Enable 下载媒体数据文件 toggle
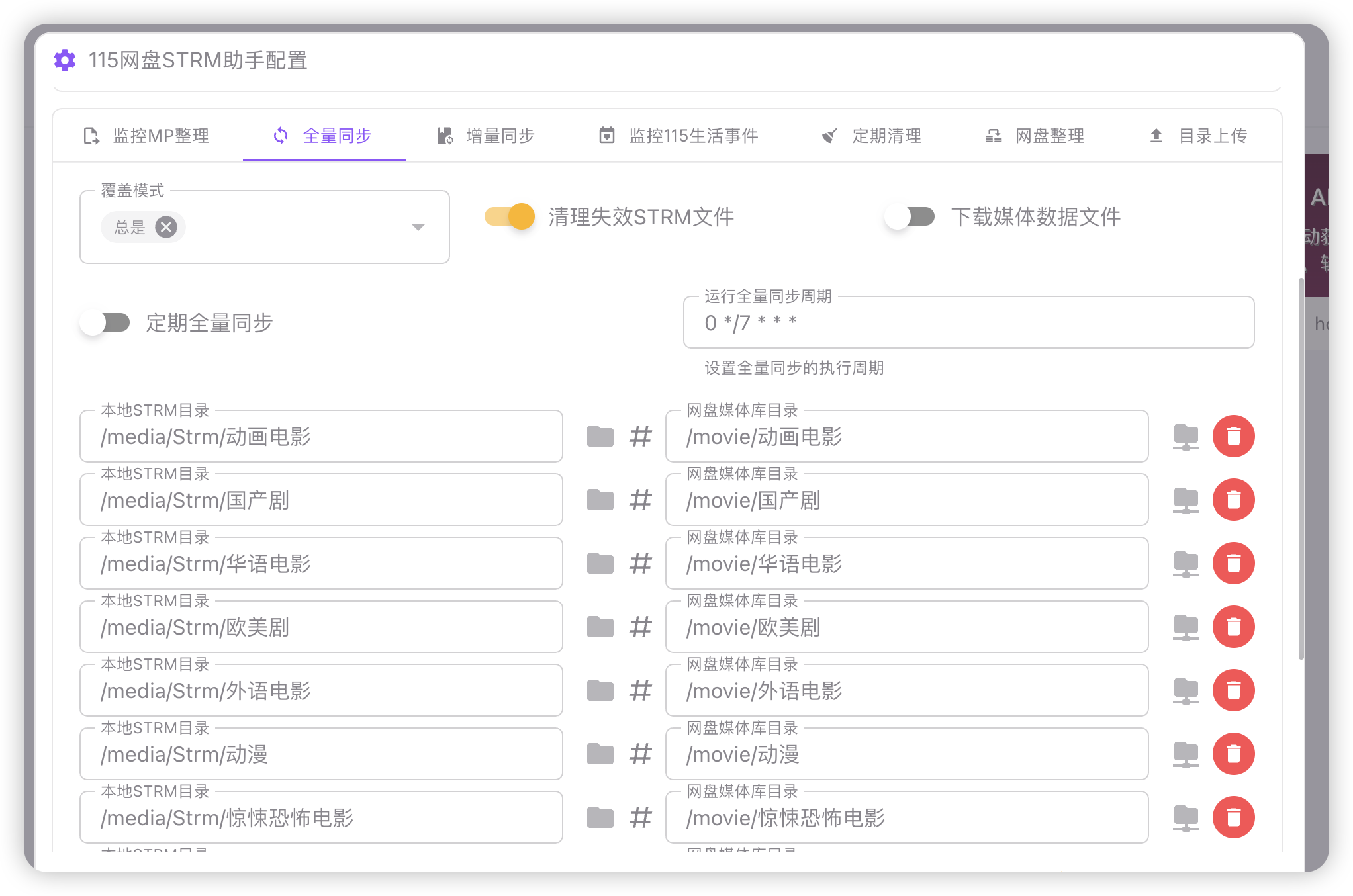This screenshot has width=1353, height=896. coord(910,216)
